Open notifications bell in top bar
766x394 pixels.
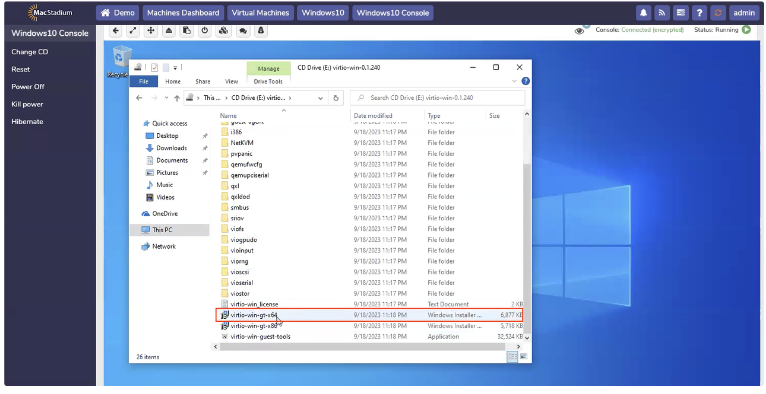[643, 13]
